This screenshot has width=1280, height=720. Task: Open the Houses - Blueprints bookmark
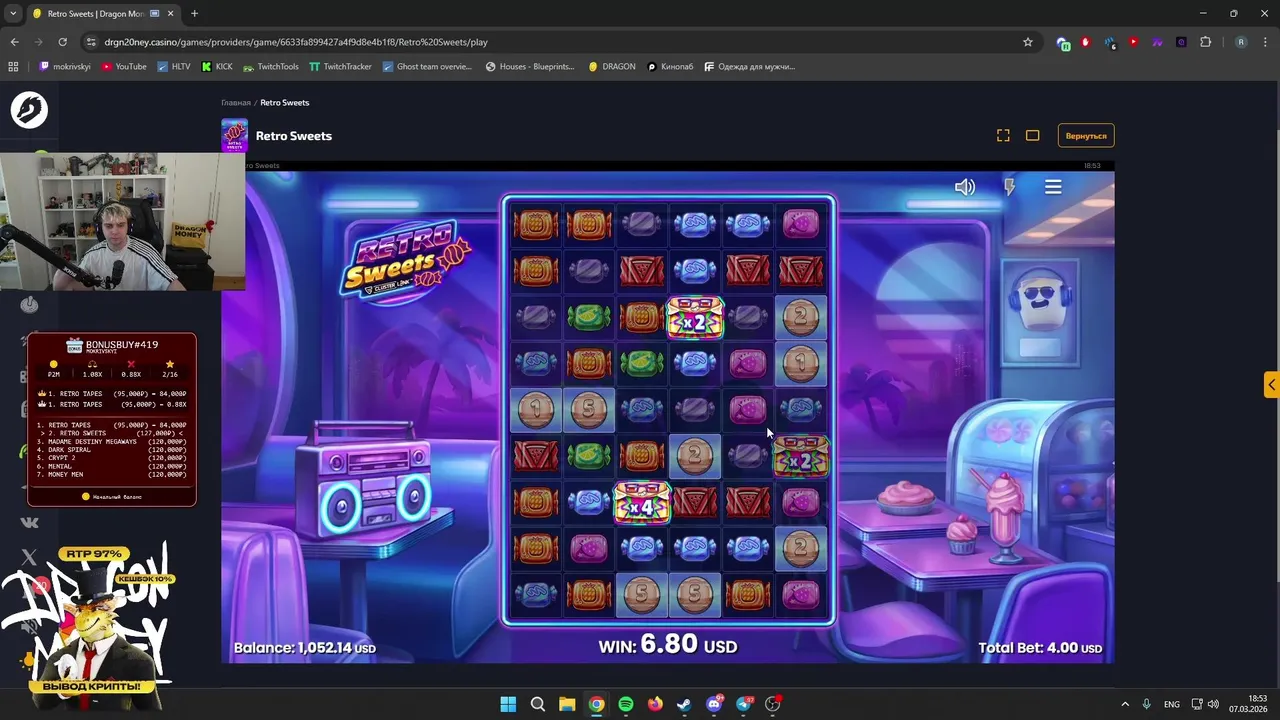[530, 66]
